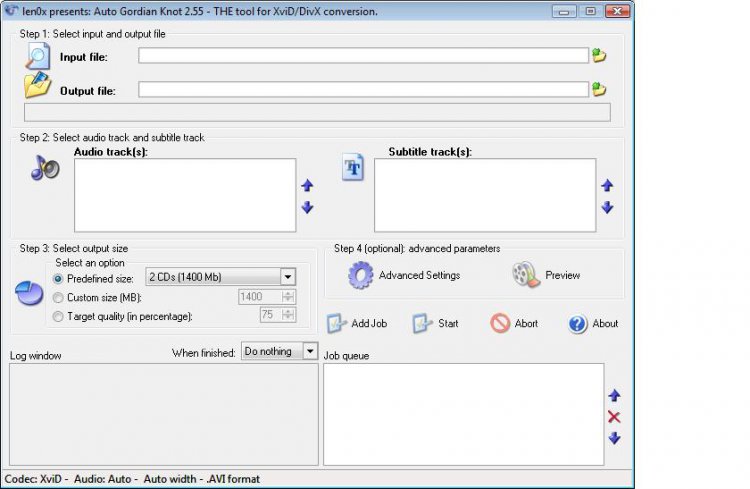Click the audio track music note icon

coord(45,168)
